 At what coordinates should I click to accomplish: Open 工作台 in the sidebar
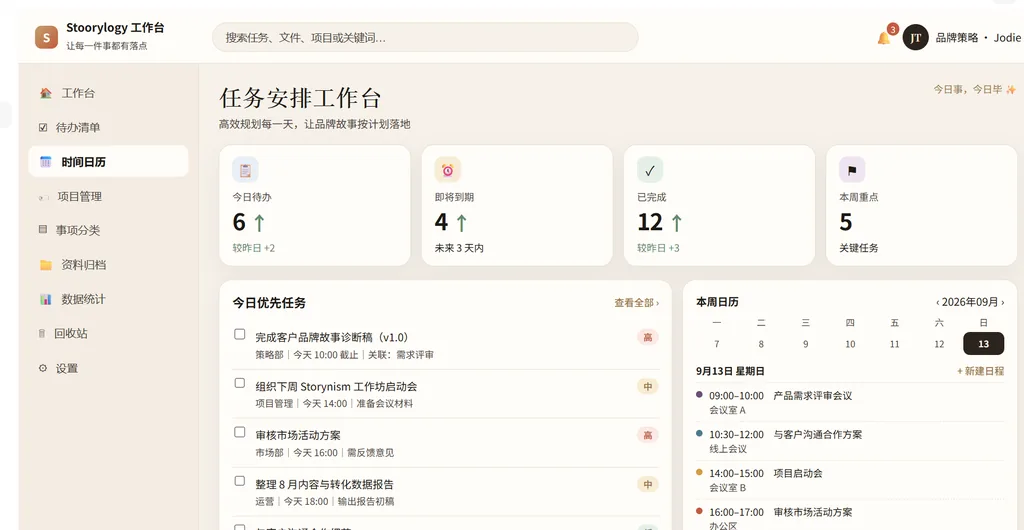click(108, 93)
